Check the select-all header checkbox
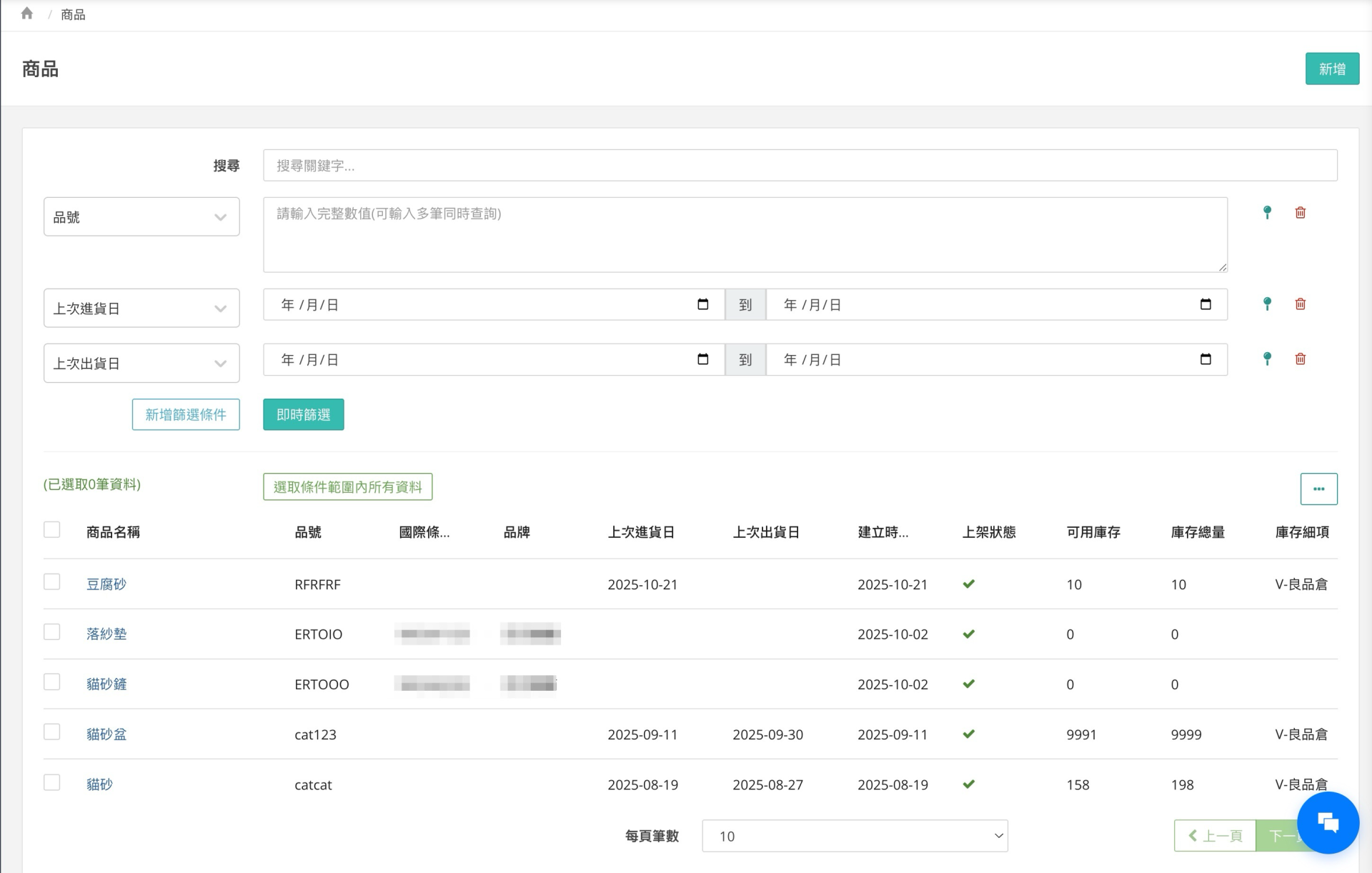The height and width of the screenshot is (873, 1372). (x=51, y=529)
